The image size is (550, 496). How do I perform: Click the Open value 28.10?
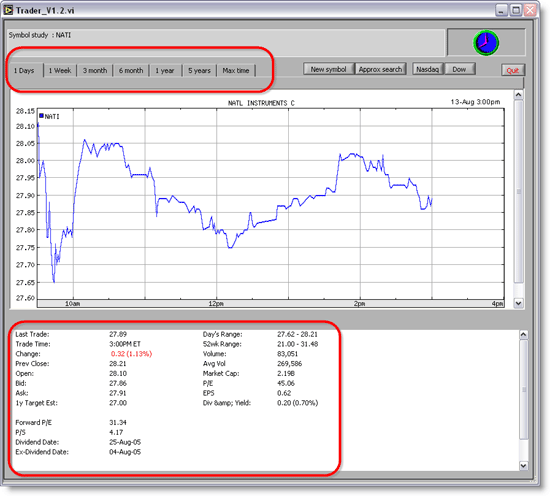click(118, 374)
